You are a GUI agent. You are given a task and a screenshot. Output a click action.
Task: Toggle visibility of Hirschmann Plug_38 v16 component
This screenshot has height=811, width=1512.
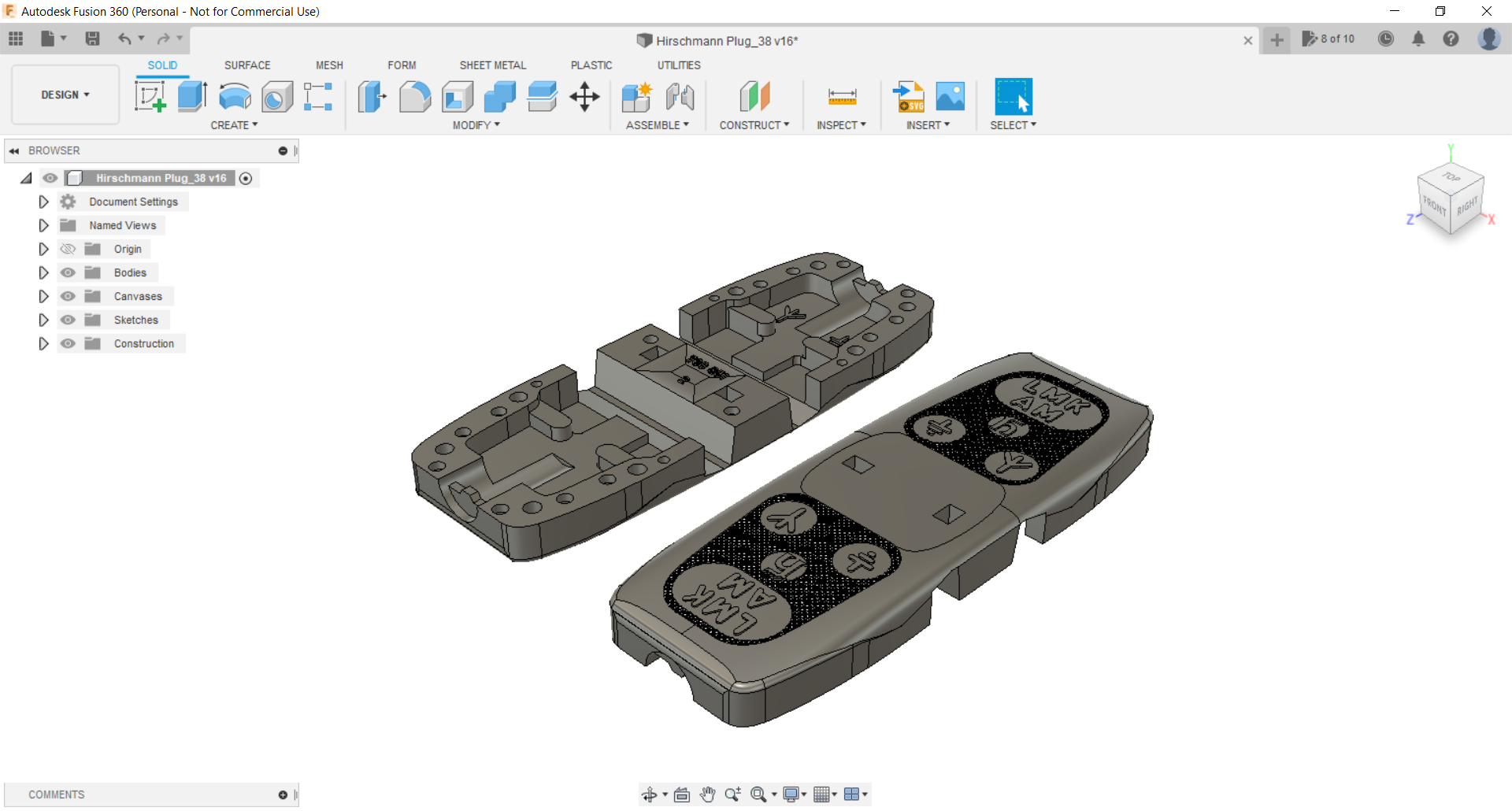(x=50, y=178)
